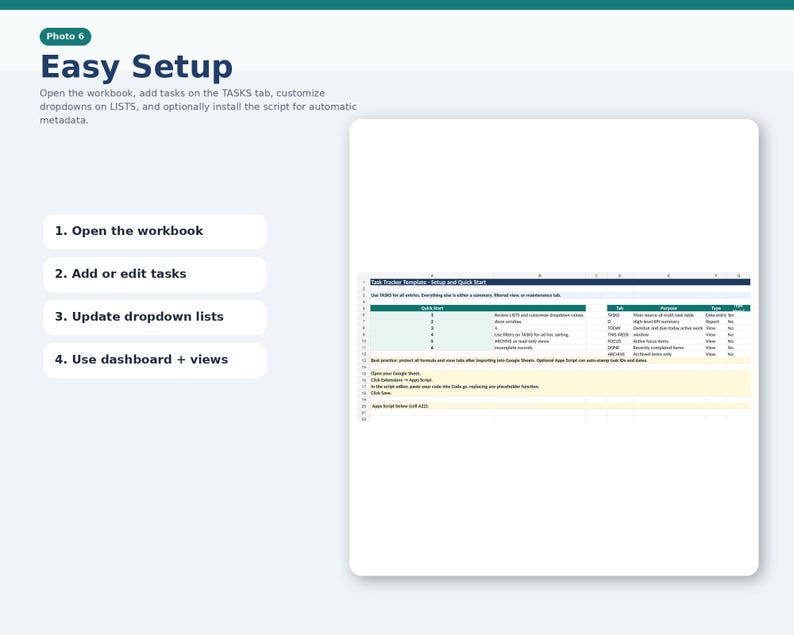Click the 'Use TASKS for all entries' row
Screen dimensions: 794x635
click(560, 295)
